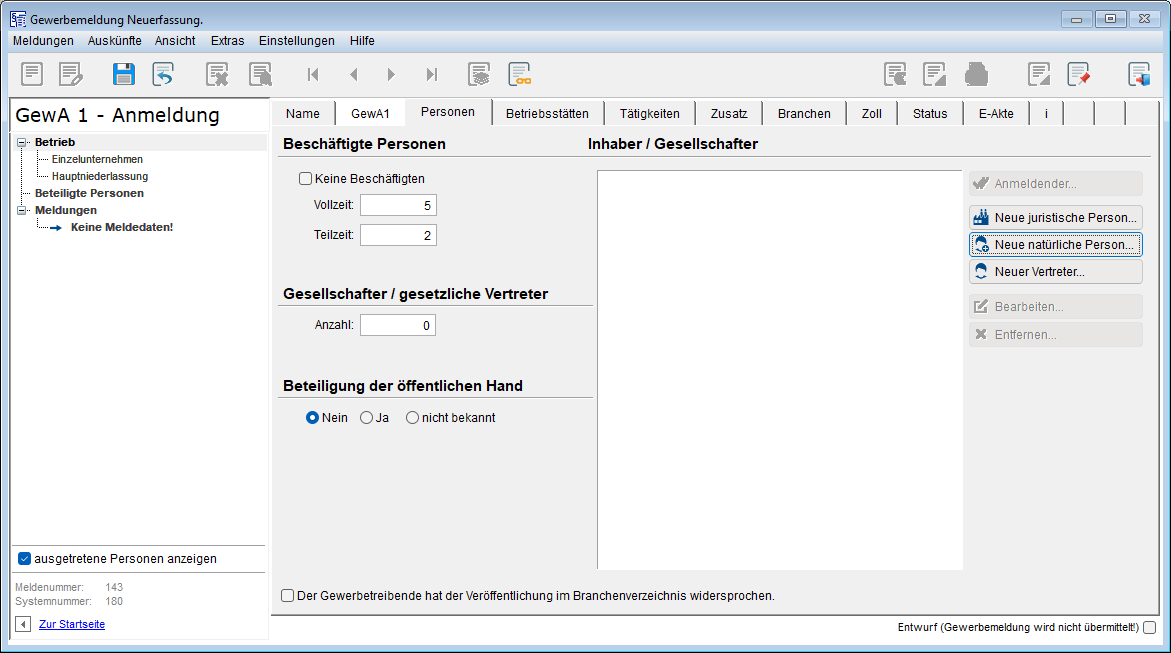Follow the Zur Startseite link
The height and width of the screenshot is (653, 1171).
[x=72, y=624]
